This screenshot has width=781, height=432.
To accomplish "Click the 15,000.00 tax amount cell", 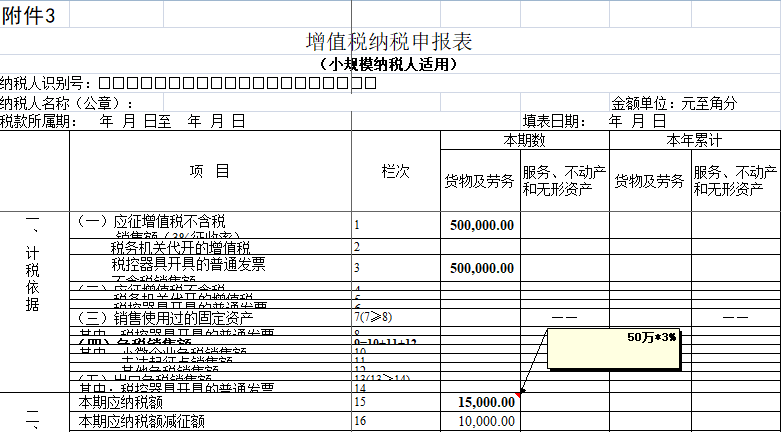I will point(480,402).
